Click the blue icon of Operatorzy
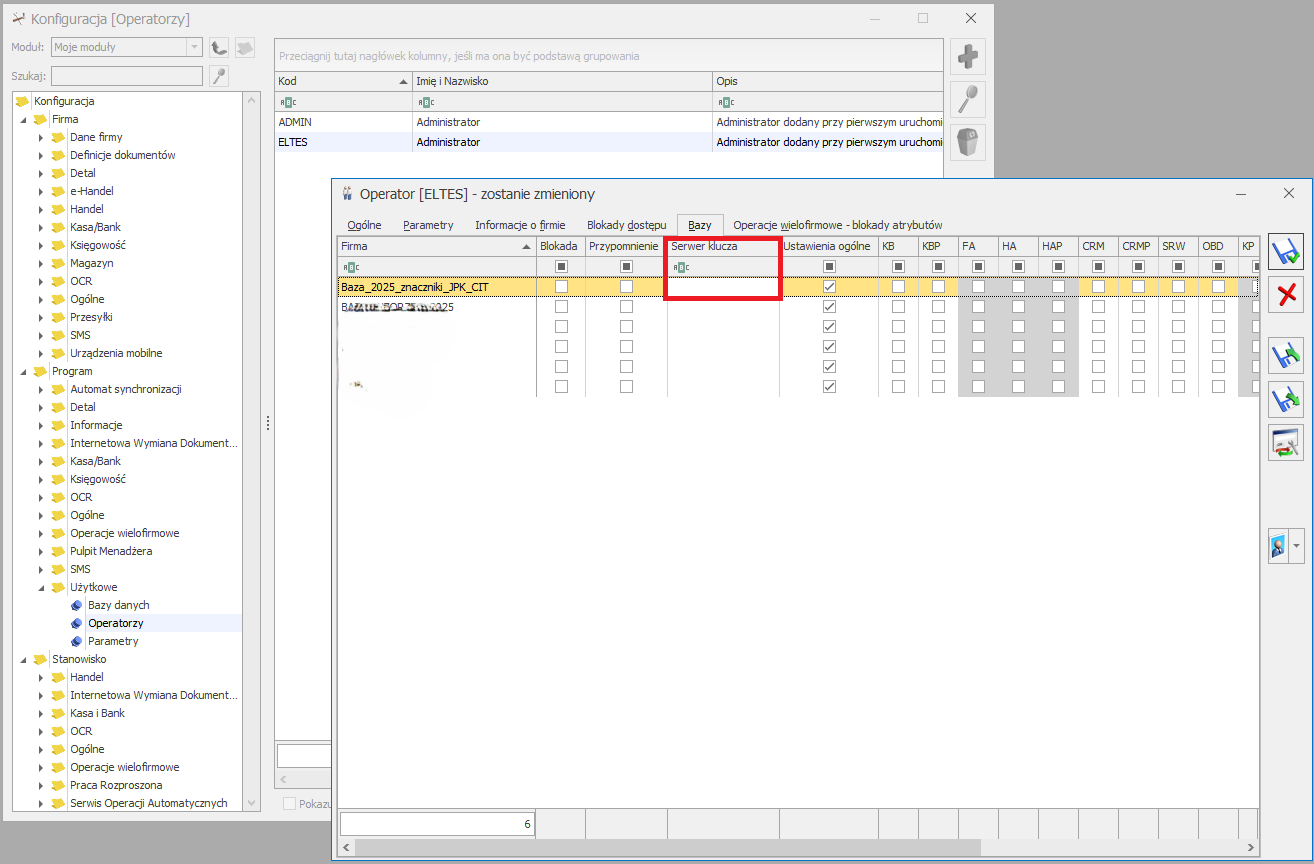The height and width of the screenshot is (864, 1314). (77, 623)
